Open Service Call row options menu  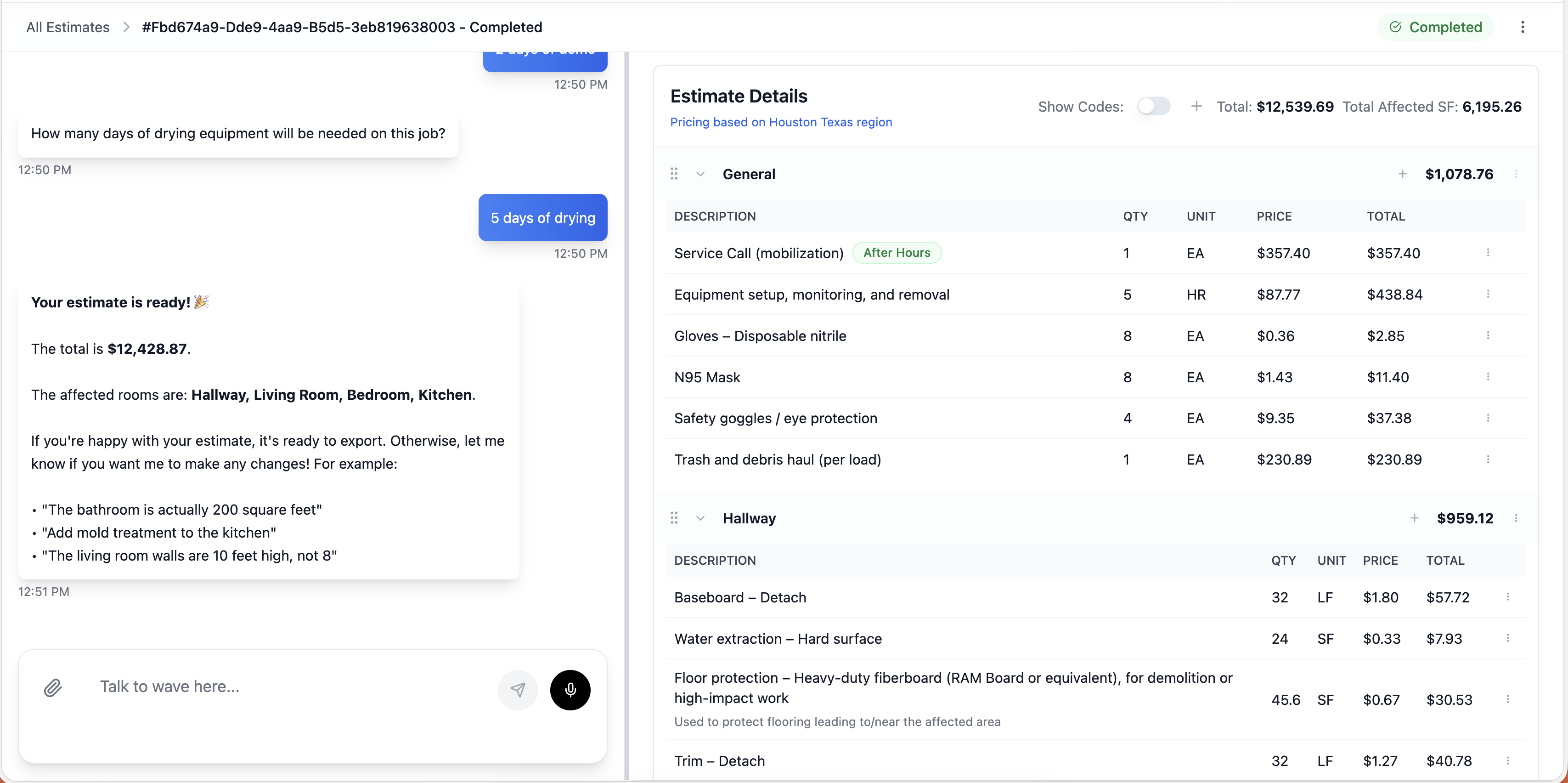[1488, 253]
